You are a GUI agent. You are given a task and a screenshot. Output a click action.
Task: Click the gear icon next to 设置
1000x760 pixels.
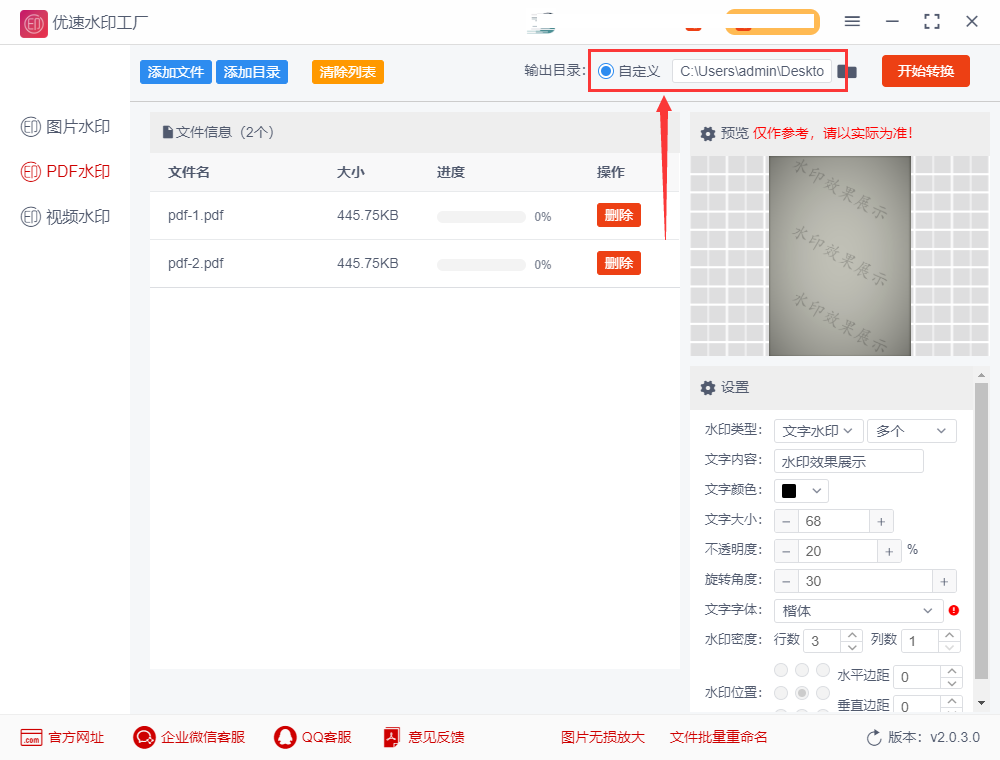click(x=708, y=388)
